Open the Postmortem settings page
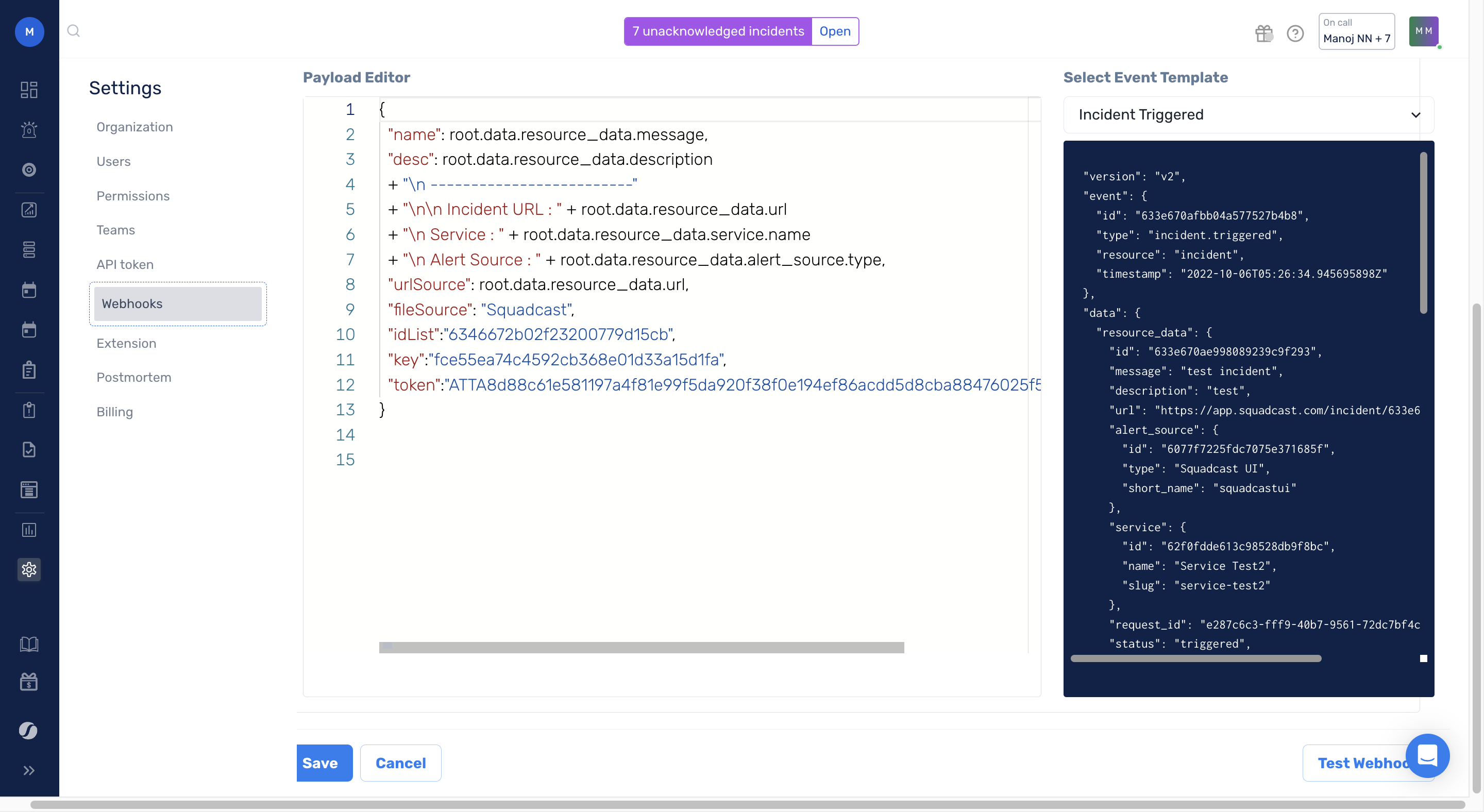 coord(133,377)
